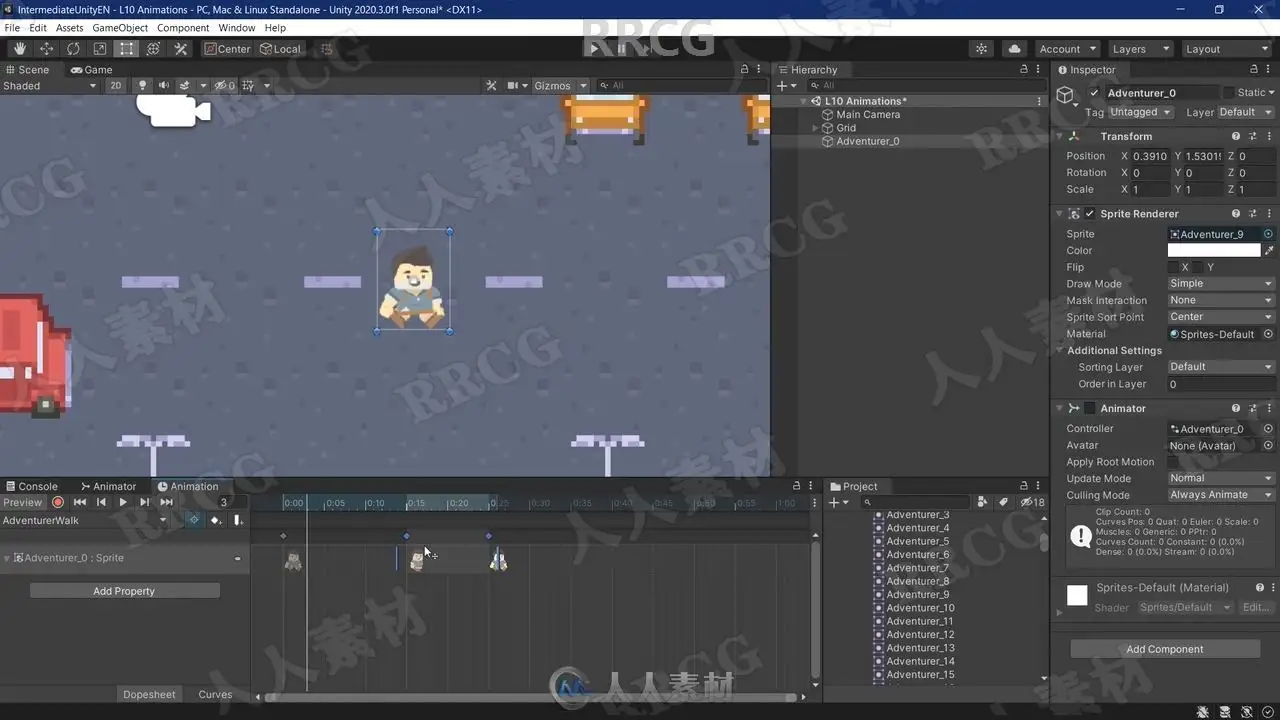Click Add Component button

[1165, 649]
